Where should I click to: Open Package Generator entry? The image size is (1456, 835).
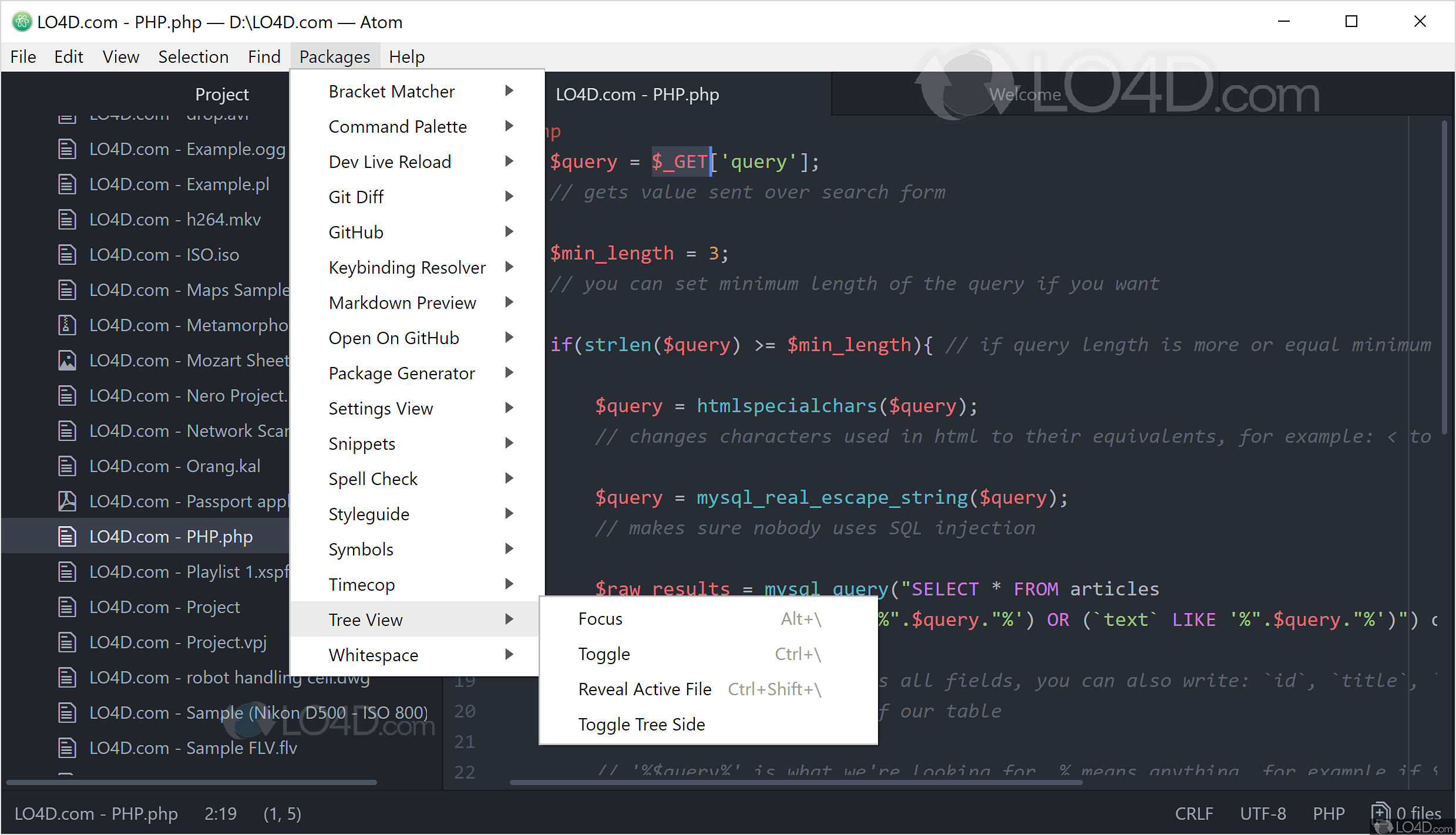pyautogui.click(x=417, y=373)
